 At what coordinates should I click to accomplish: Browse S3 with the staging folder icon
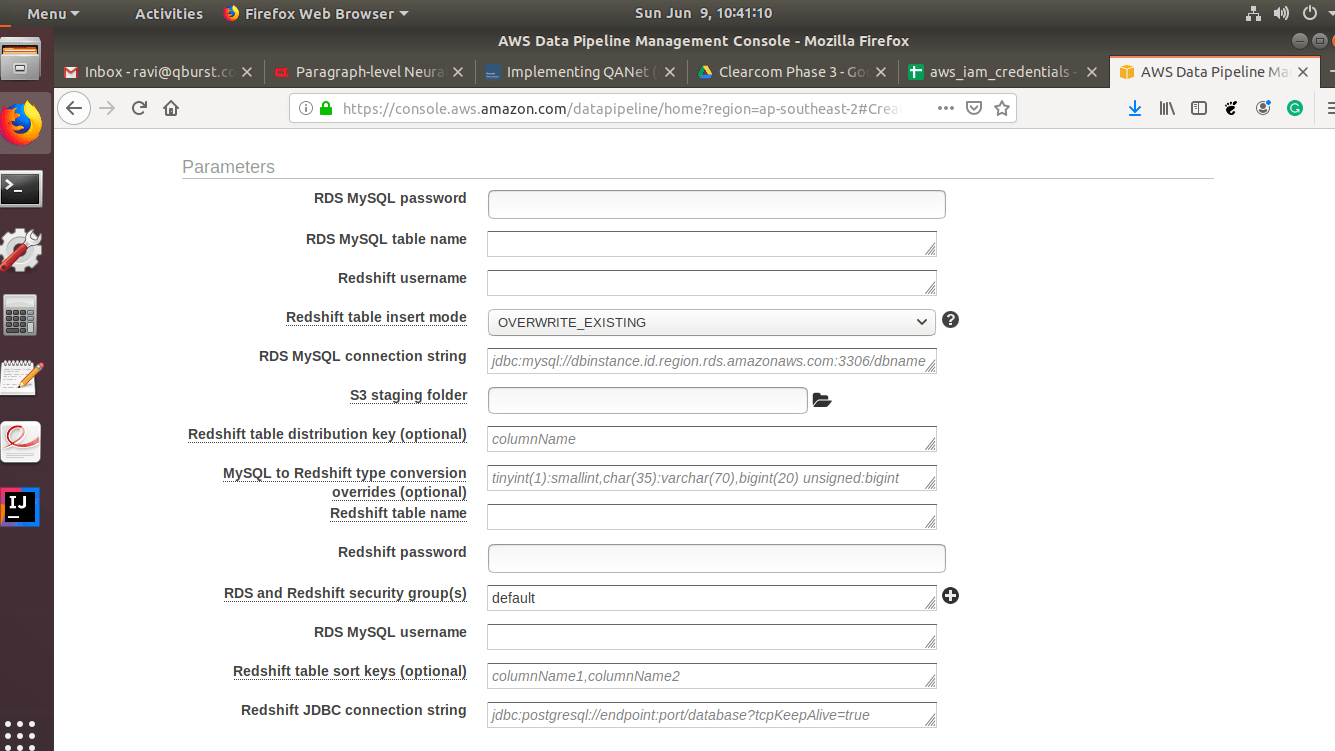822,400
